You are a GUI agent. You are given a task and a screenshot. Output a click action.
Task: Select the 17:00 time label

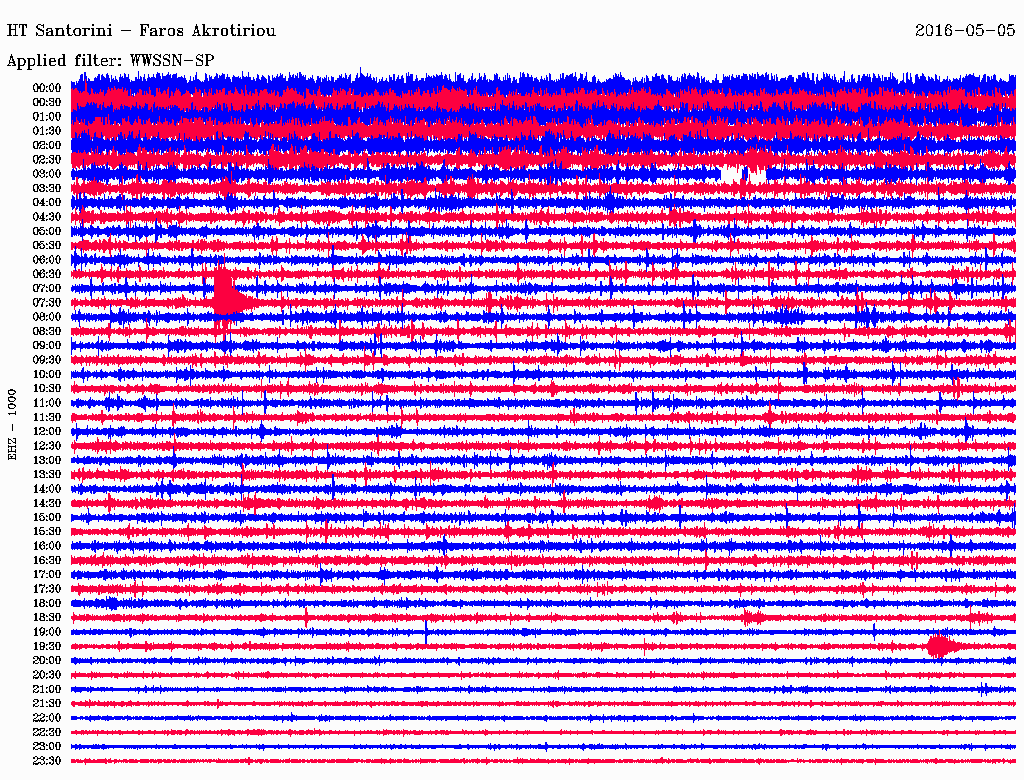[47, 575]
